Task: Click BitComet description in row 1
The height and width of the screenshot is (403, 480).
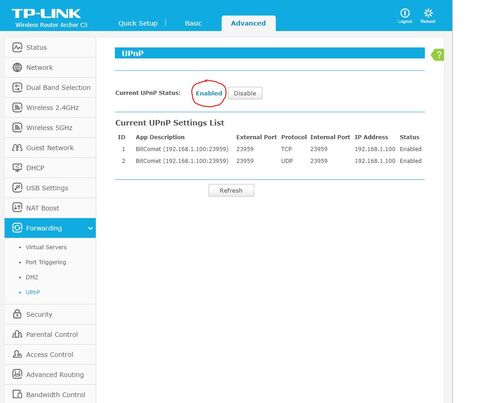Action: (182, 149)
